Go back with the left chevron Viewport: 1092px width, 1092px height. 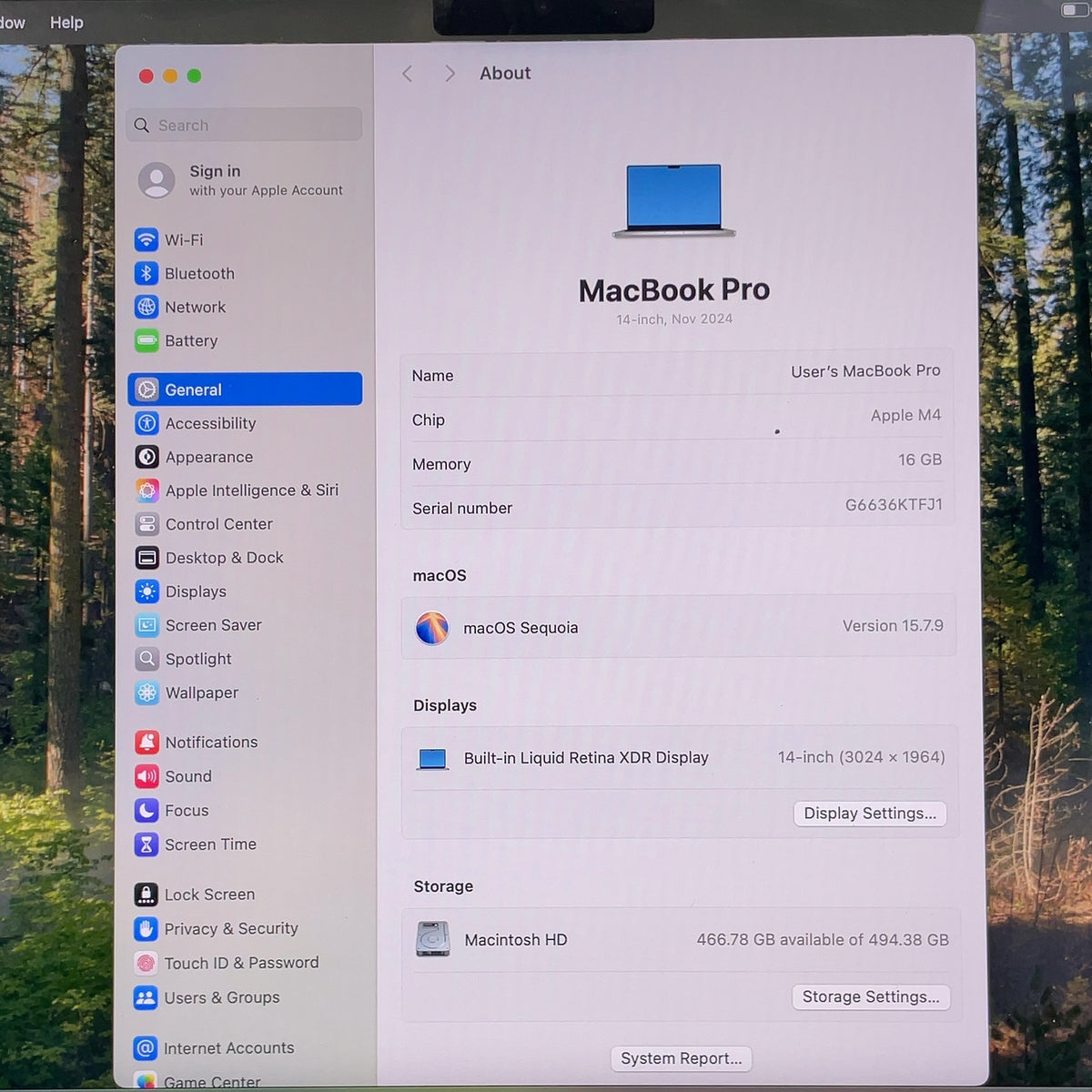coord(408,74)
